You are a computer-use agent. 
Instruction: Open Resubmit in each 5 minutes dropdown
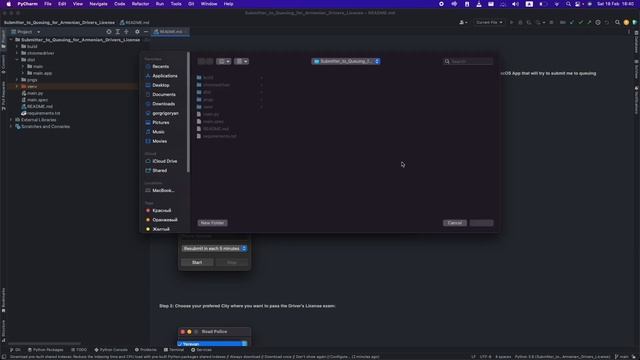pos(215,249)
